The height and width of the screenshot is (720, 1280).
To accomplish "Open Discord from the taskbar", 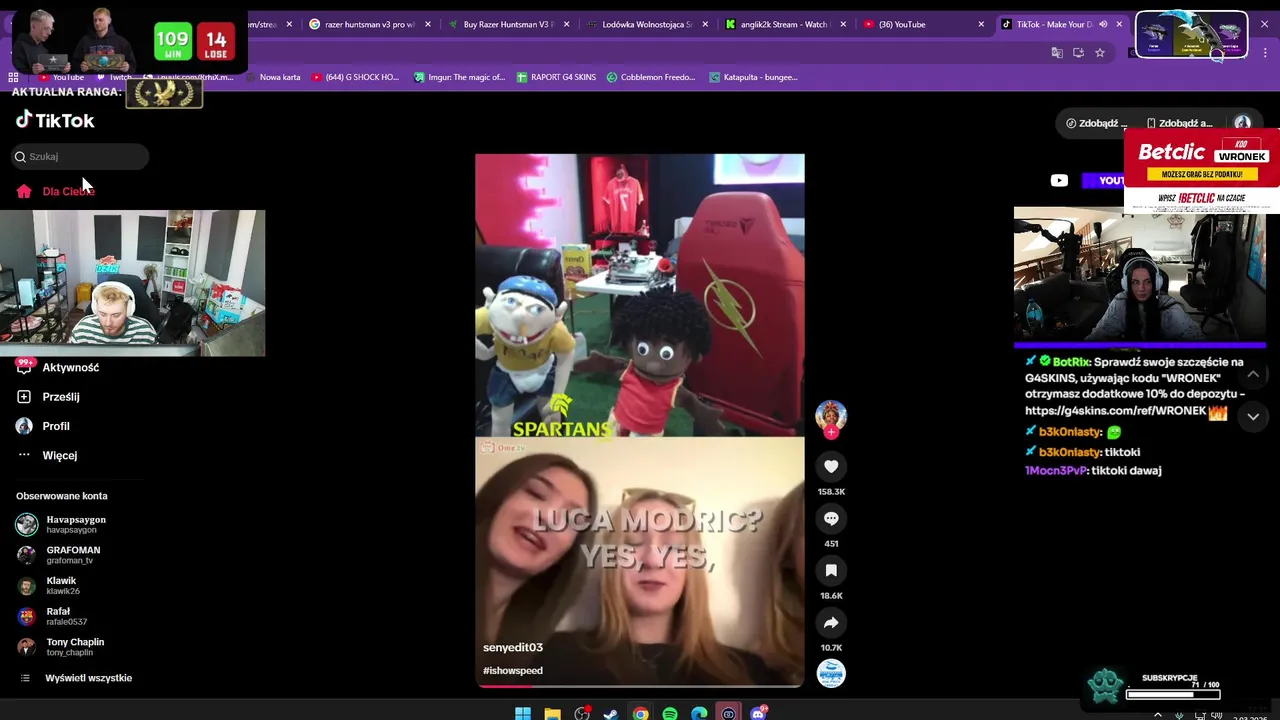I will click(758, 713).
